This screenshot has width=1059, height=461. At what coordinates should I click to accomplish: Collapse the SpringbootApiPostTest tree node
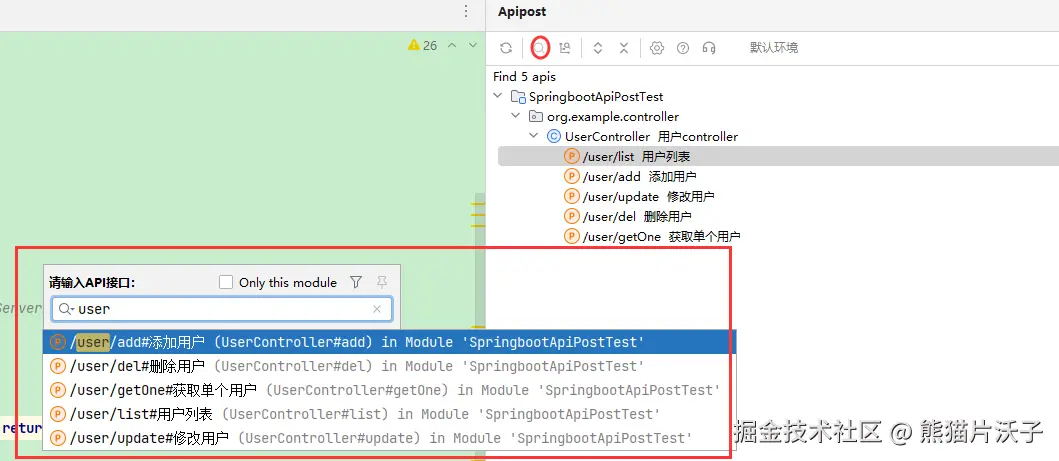tap(498, 96)
